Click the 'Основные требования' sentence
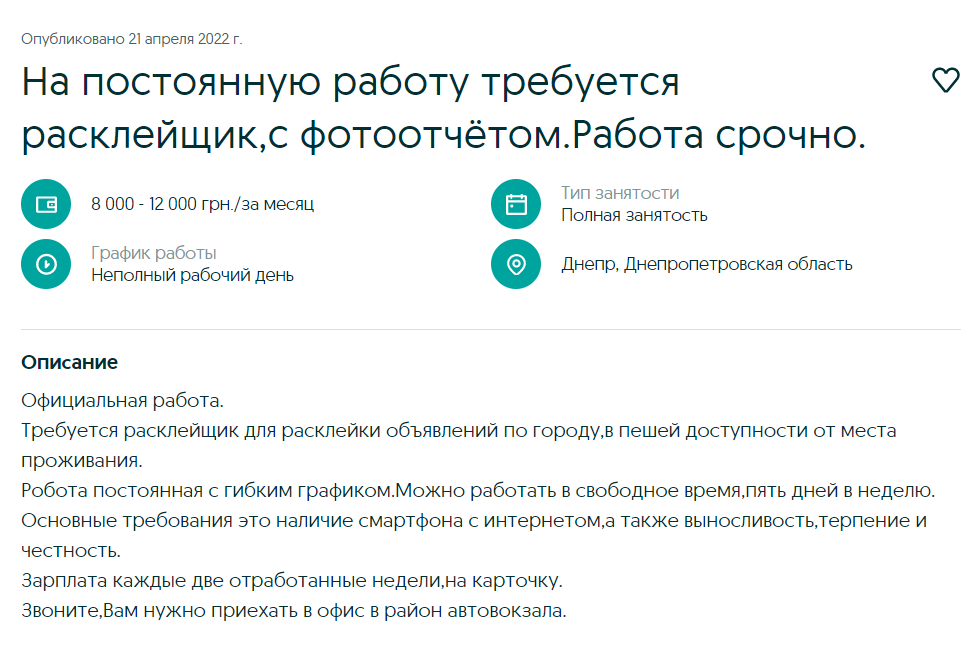 473,521
